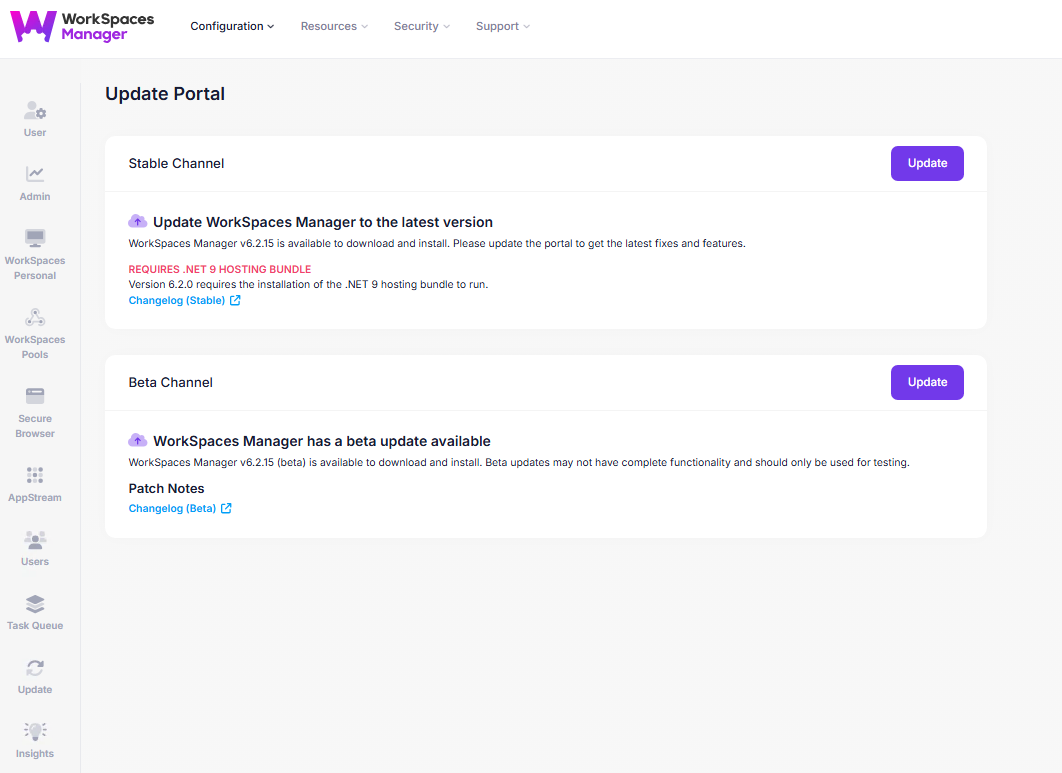Image resolution: width=1062 pixels, height=773 pixels.
Task: Expand the Security dropdown menu
Action: click(421, 26)
